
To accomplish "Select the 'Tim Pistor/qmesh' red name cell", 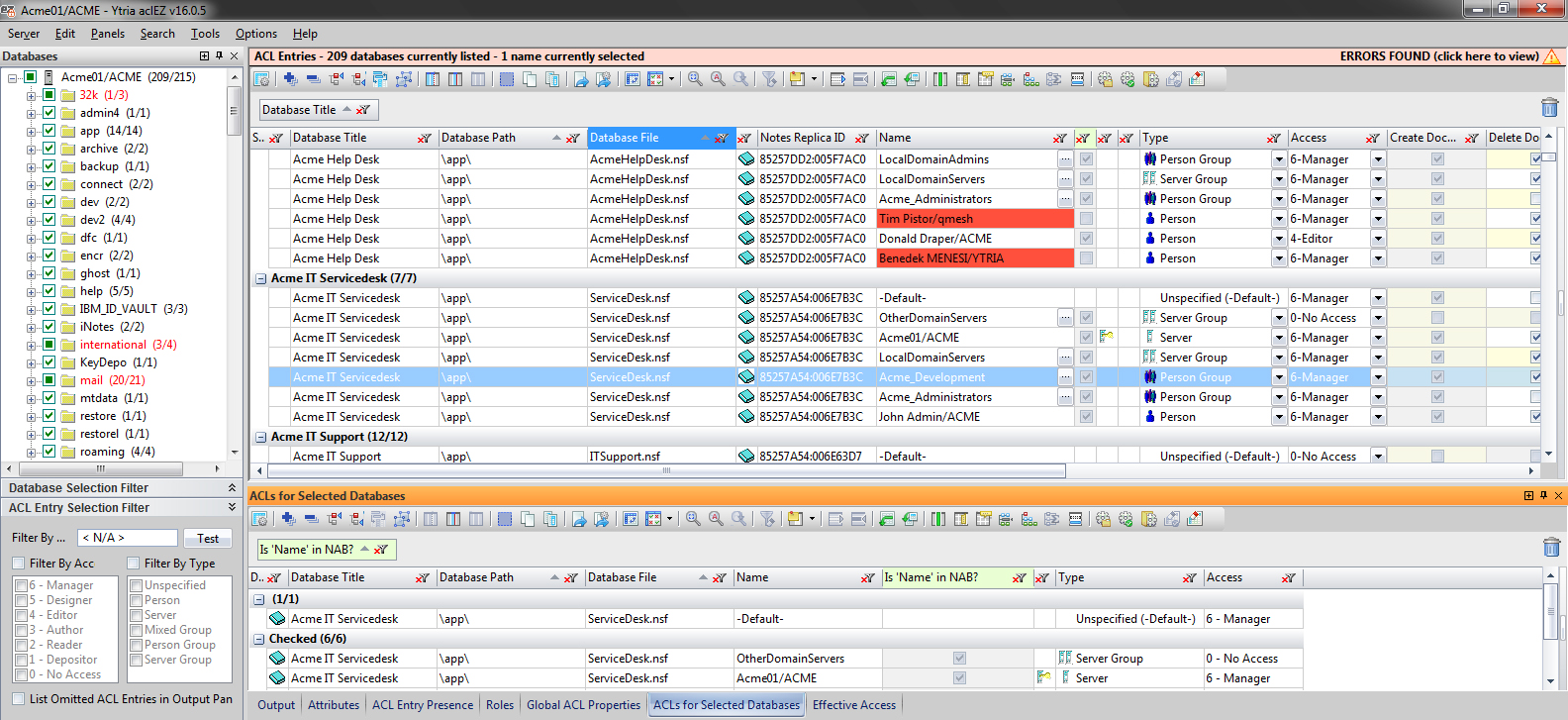I will (975, 219).
